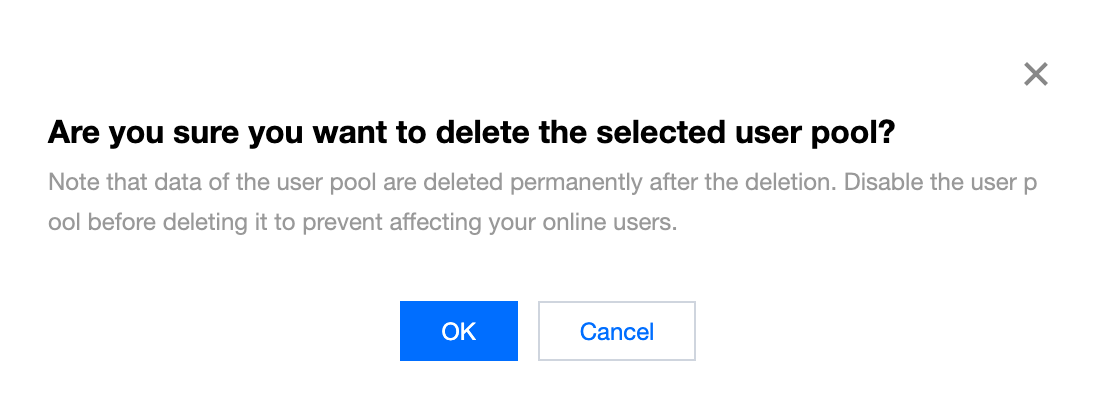
Task: Hit the blue OK button
Action: pyautogui.click(x=459, y=331)
